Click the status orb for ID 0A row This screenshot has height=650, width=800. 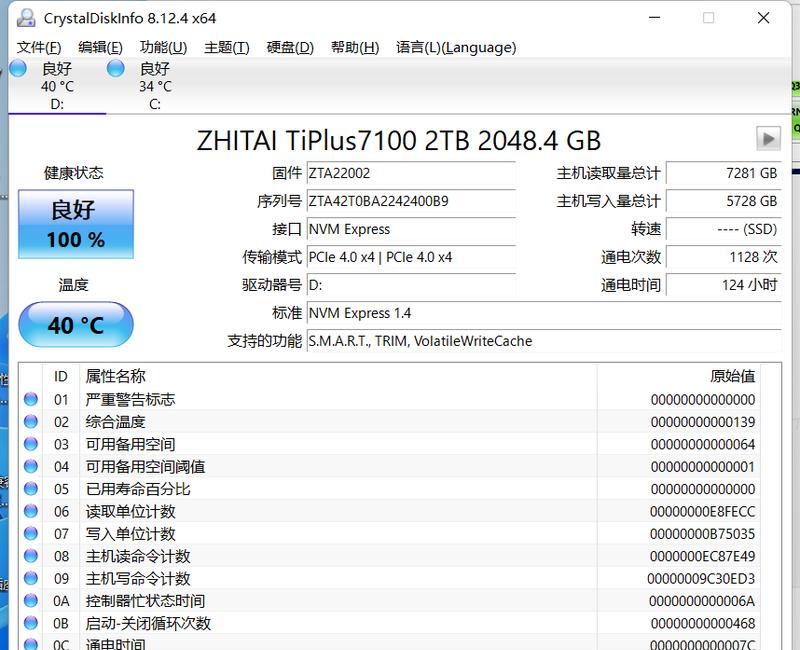tap(31, 601)
